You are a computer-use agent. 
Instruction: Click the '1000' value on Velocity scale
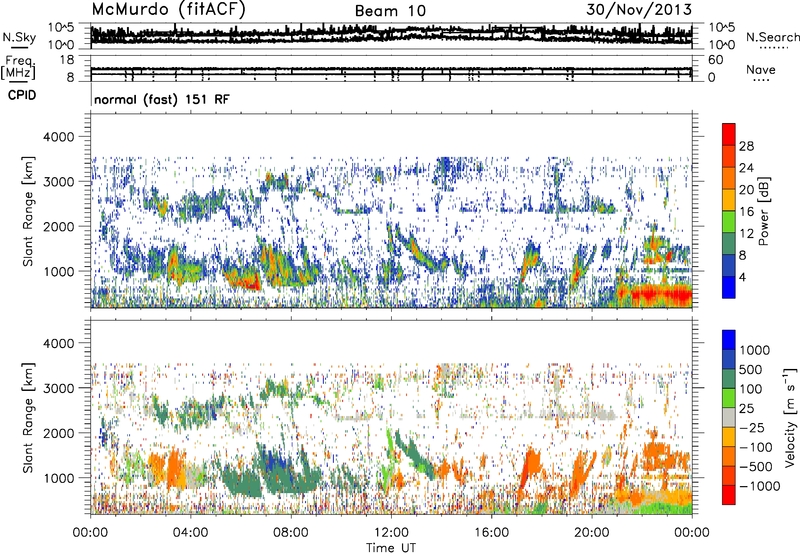[x=755, y=350]
